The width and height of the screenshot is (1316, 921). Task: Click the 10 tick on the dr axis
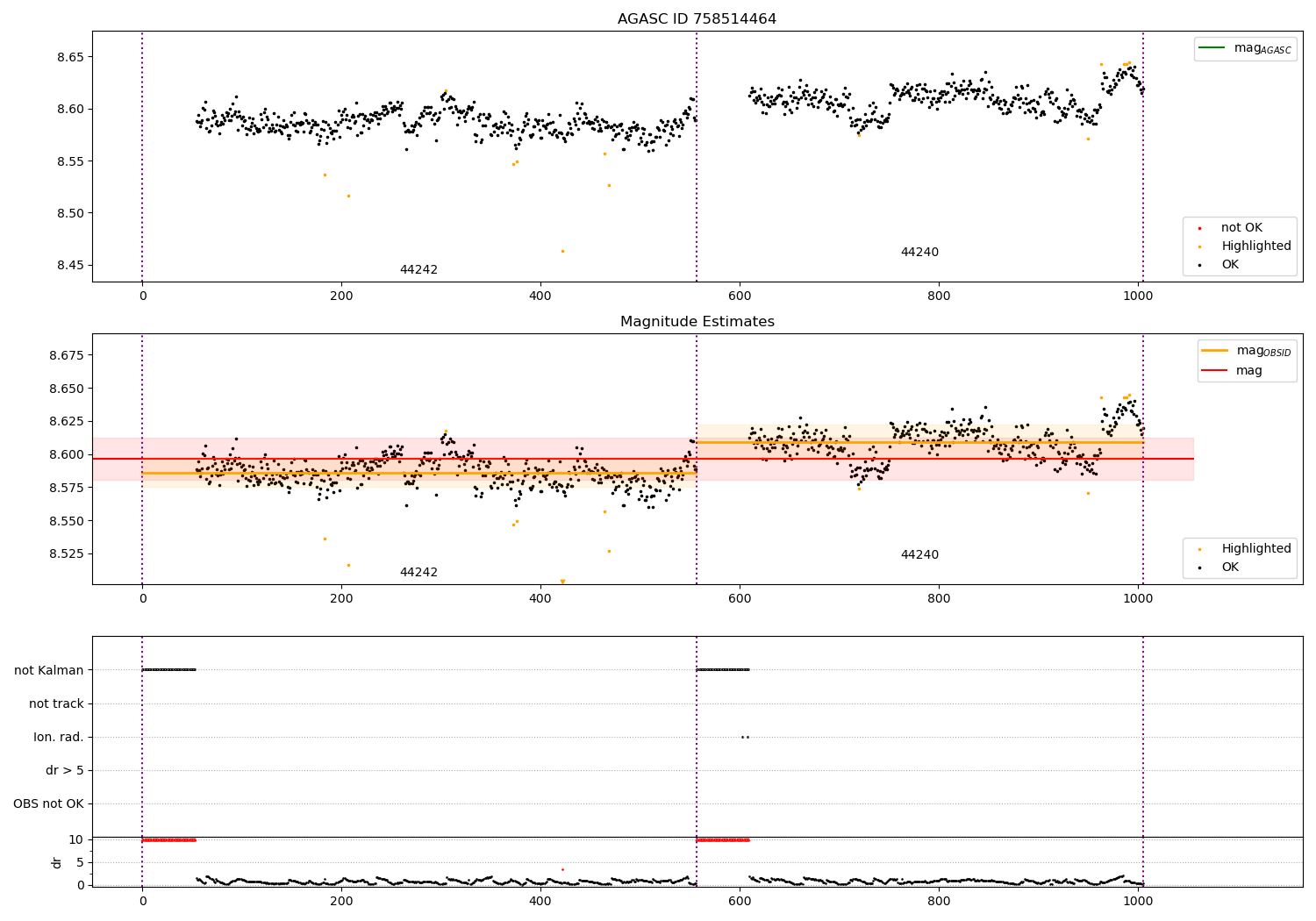tap(76, 840)
